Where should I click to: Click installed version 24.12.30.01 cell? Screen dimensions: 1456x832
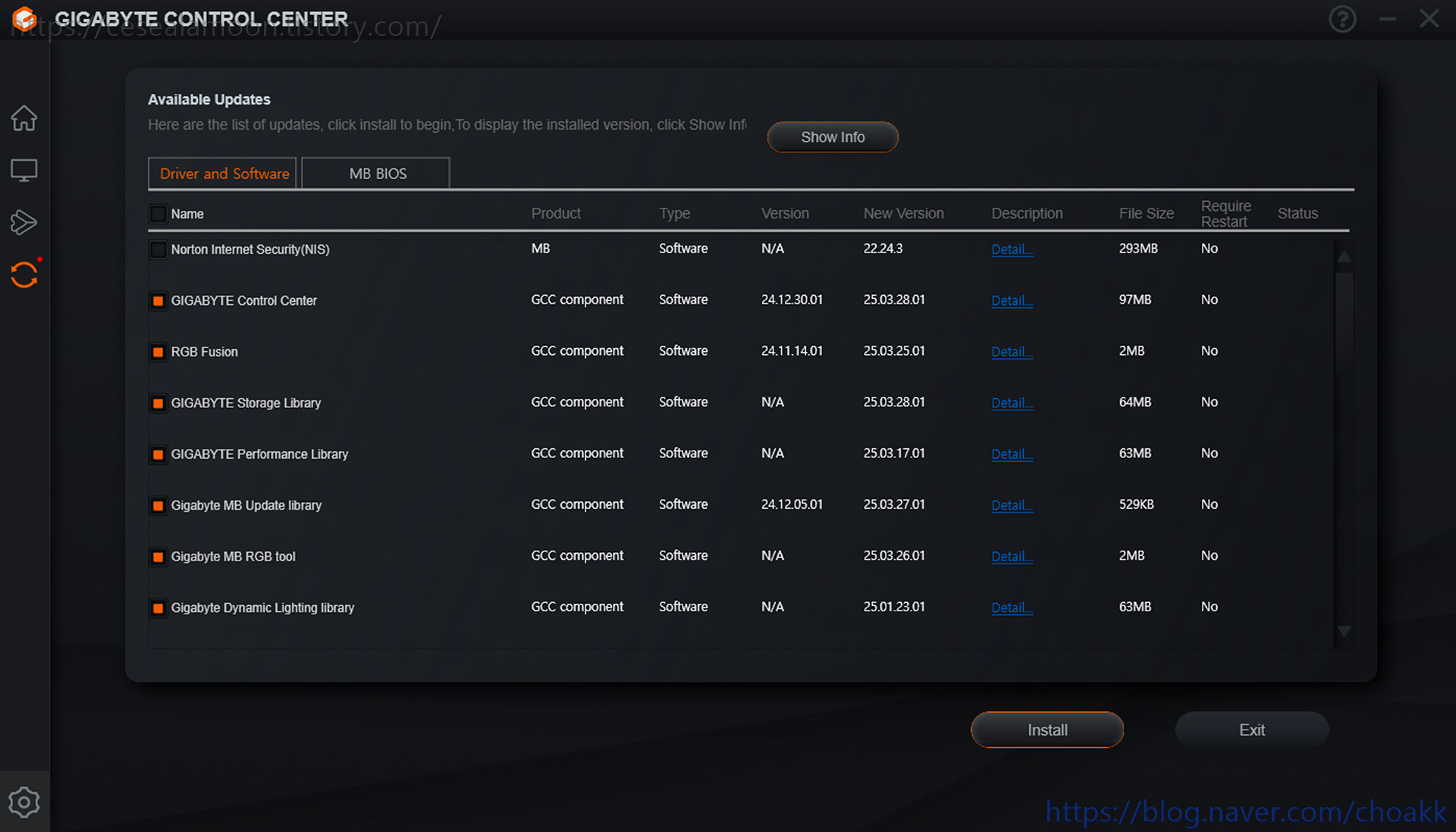pos(792,300)
